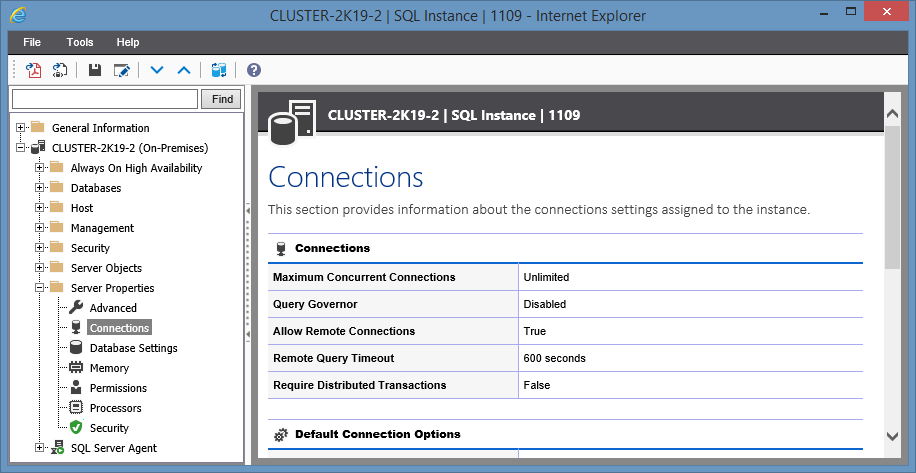Click the blue up chevron toolbar icon
This screenshot has width=916, height=473.
[x=184, y=71]
